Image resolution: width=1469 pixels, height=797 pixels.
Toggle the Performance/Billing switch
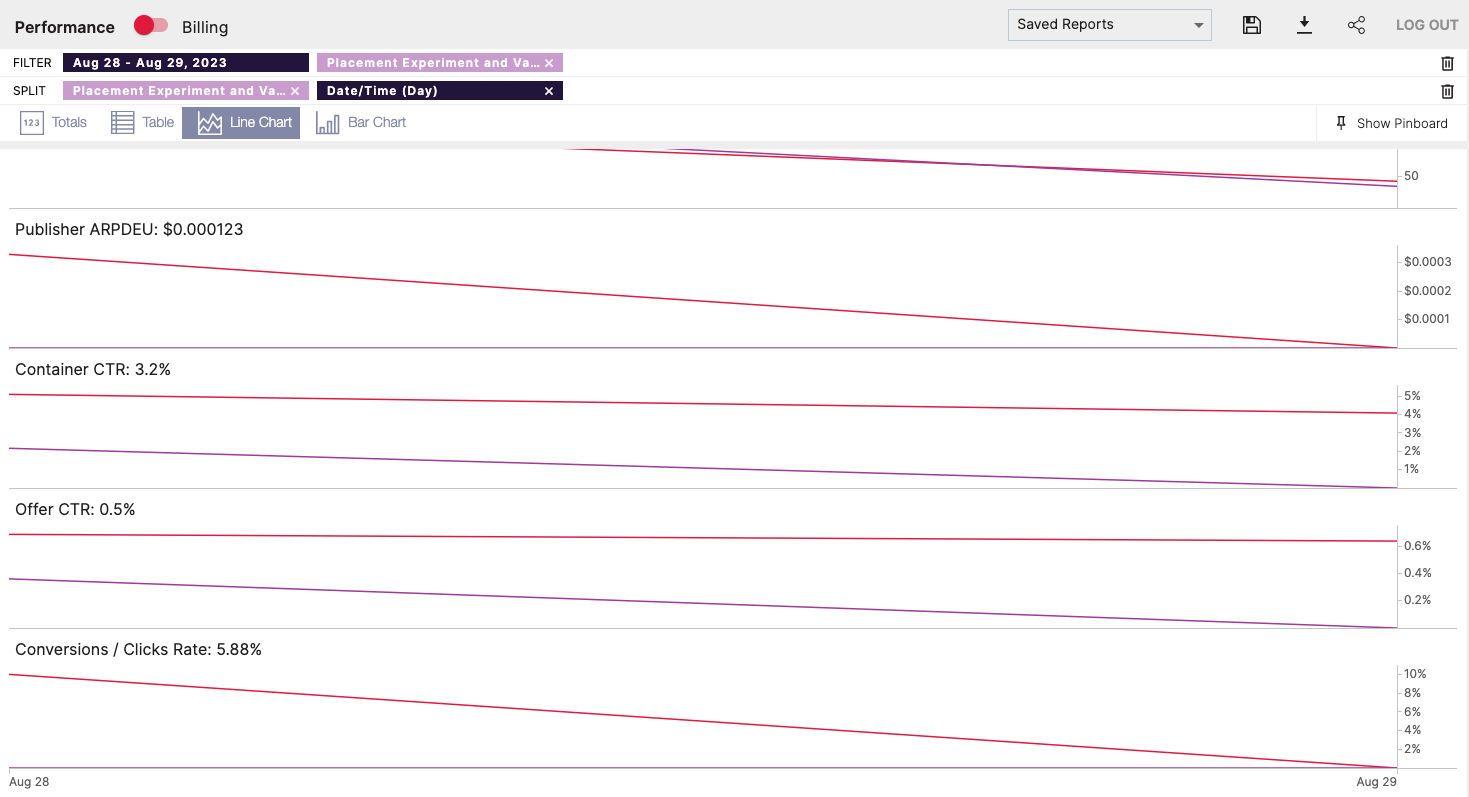151,25
